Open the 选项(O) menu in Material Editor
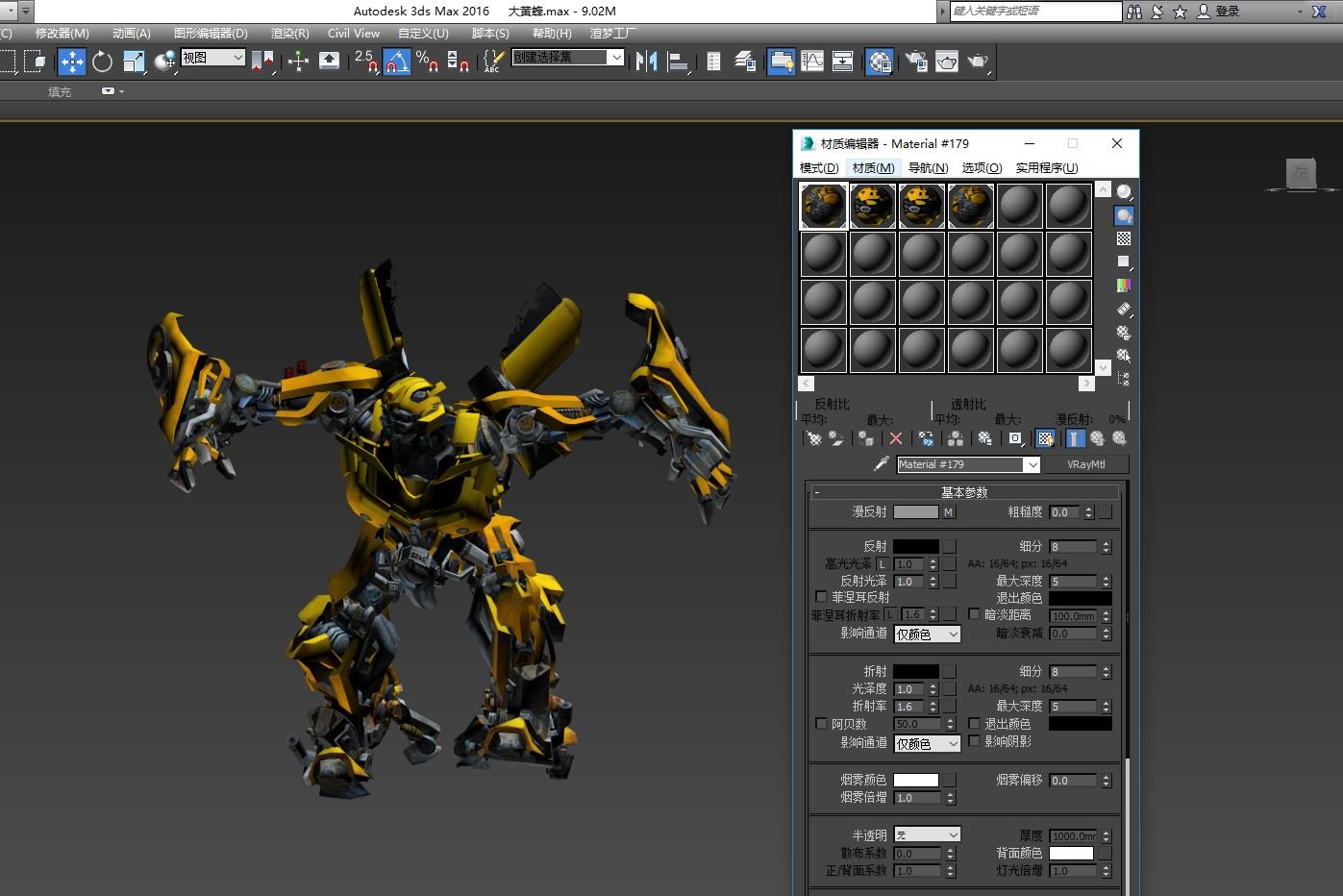This screenshot has width=1343, height=896. (x=980, y=167)
